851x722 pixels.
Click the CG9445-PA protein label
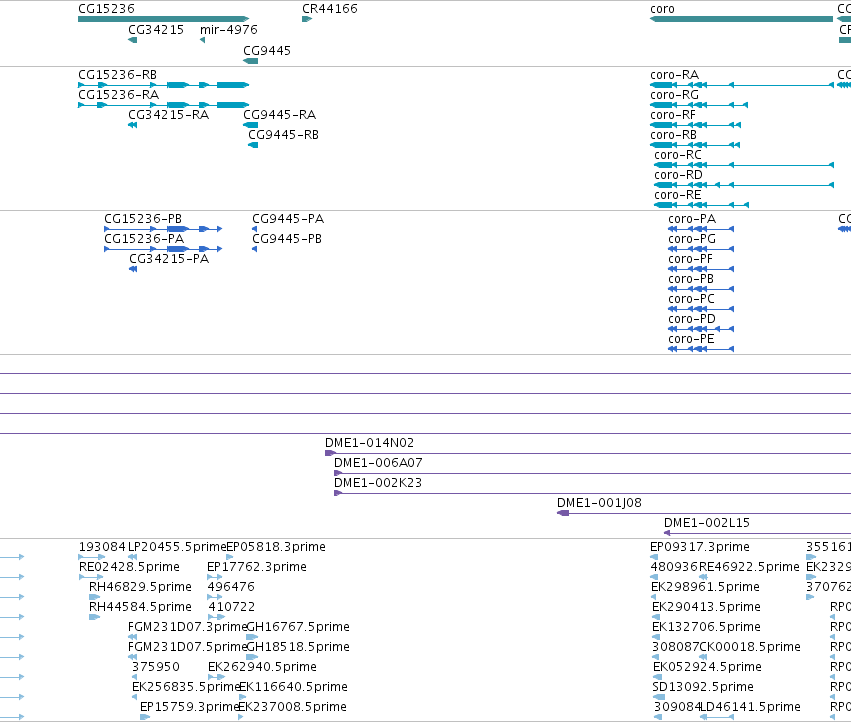[288, 219]
